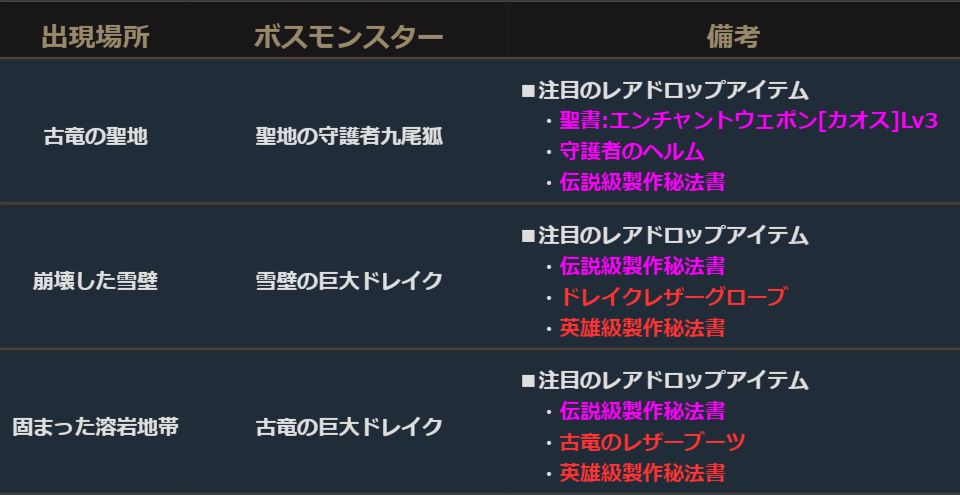Select the 聖地の守護者九尾狐 boss name
This screenshot has width=960, height=495.
pyautogui.click(x=348, y=137)
